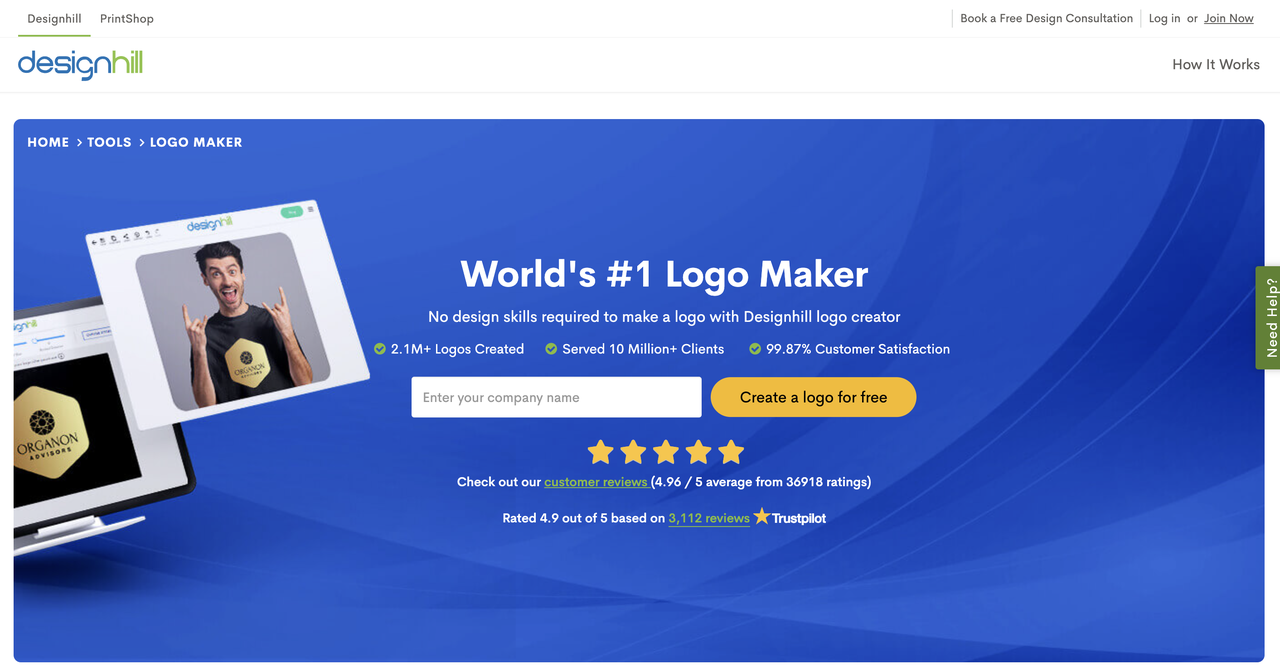Click the Designhill logo in header
The height and width of the screenshot is (670, 1280).
(80, 65)
